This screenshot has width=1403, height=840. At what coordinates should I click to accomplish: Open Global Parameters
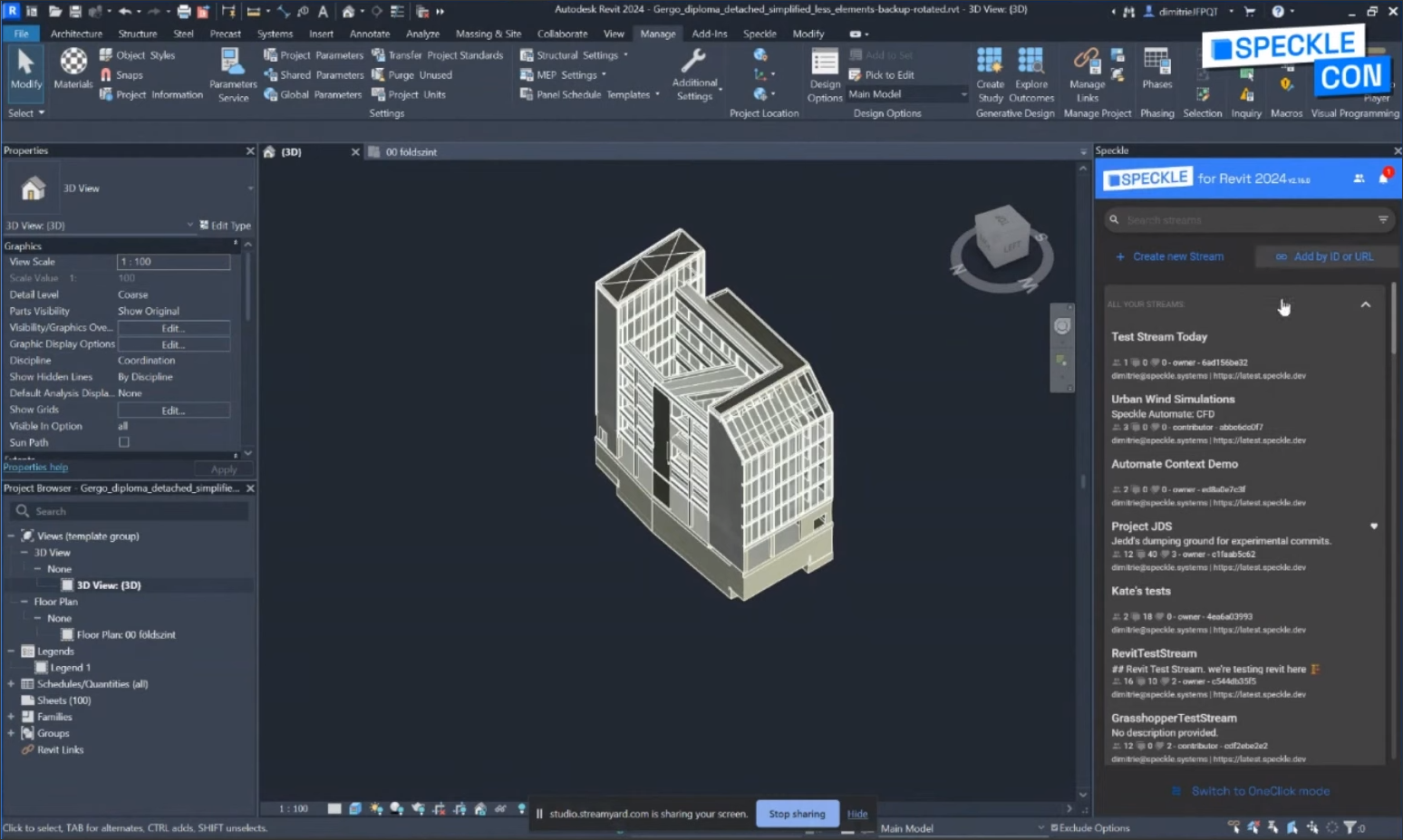point(313,94)
